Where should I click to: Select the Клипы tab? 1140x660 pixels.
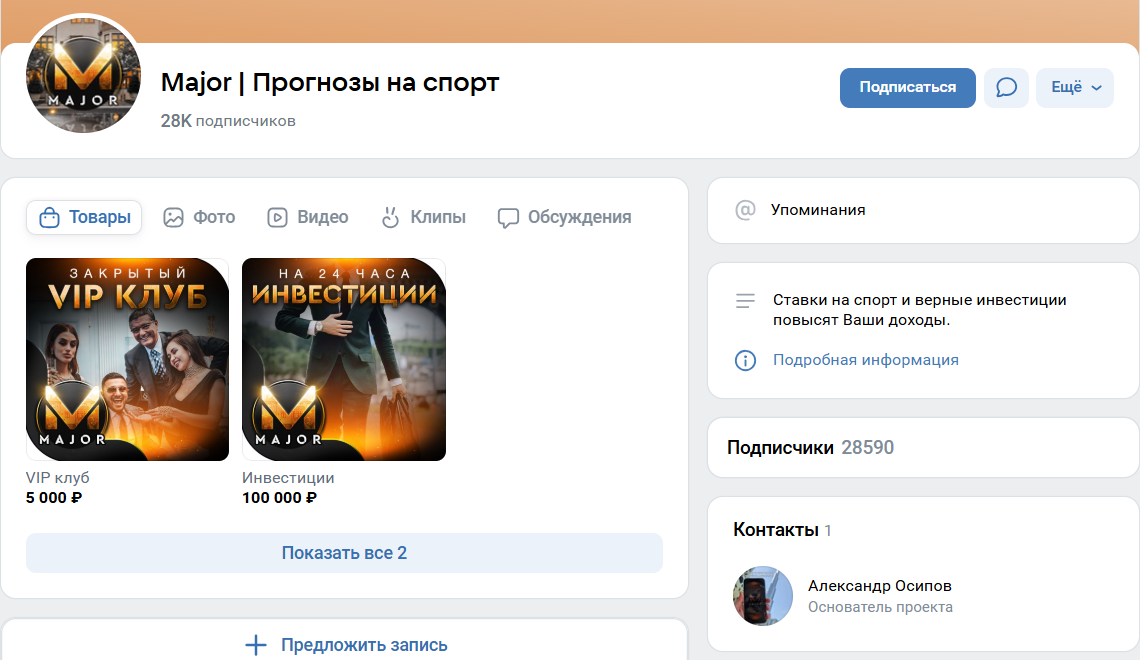[x=423, y=217]
